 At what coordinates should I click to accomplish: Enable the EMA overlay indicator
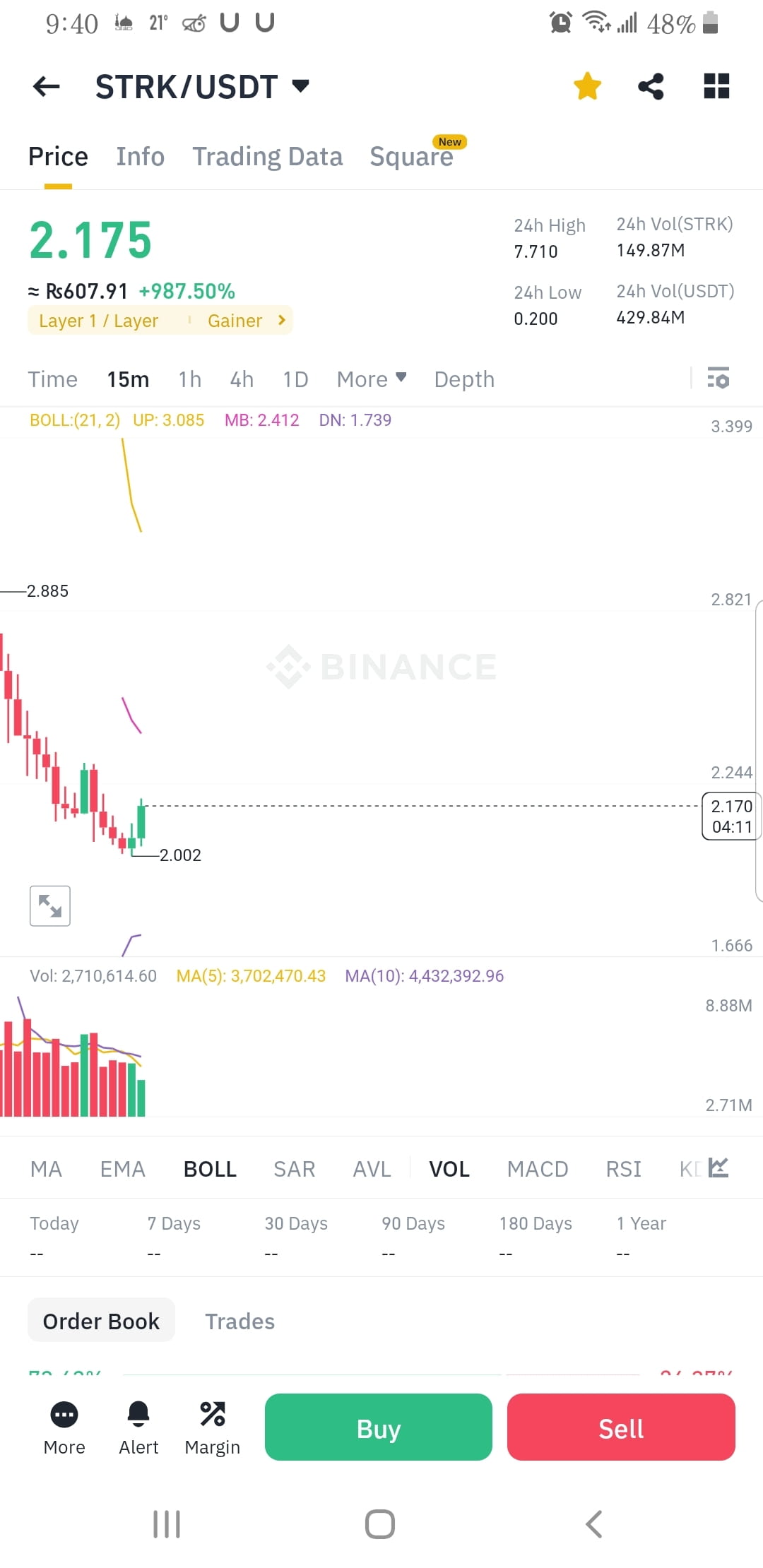tap(122, 1169)
